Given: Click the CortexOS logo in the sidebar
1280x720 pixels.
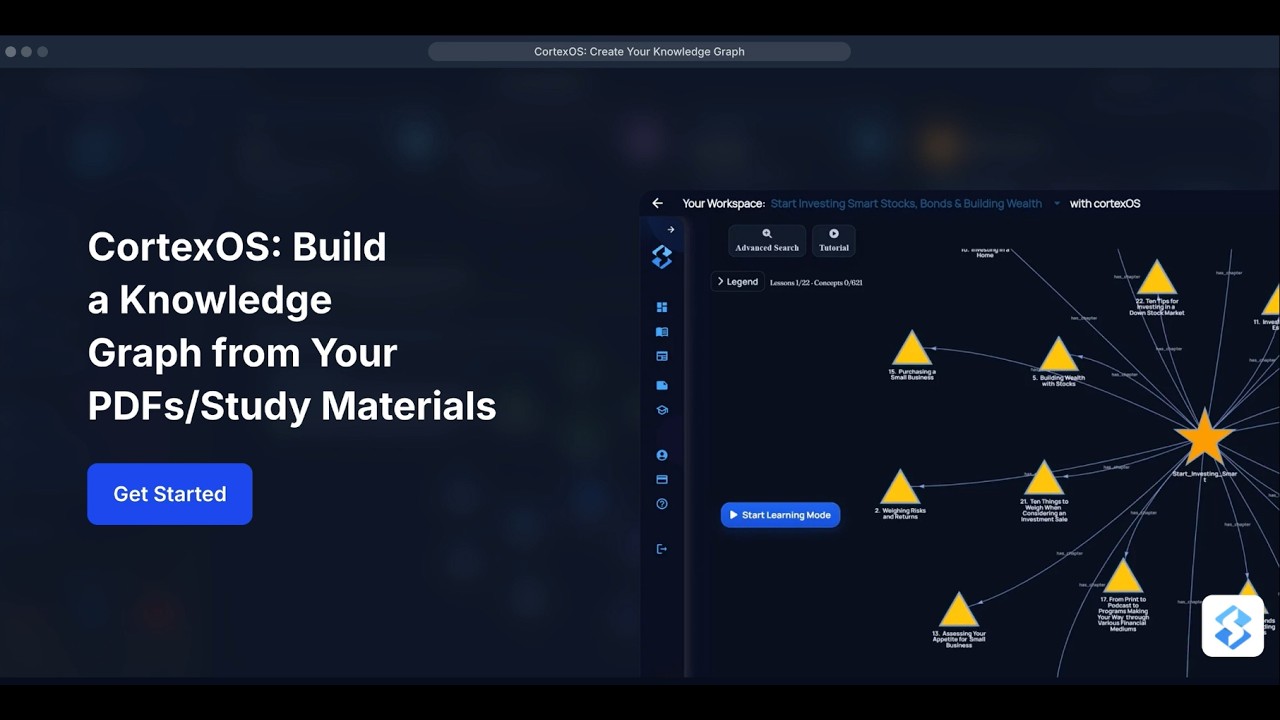Looking at the screenshot, I should (661, 257).
